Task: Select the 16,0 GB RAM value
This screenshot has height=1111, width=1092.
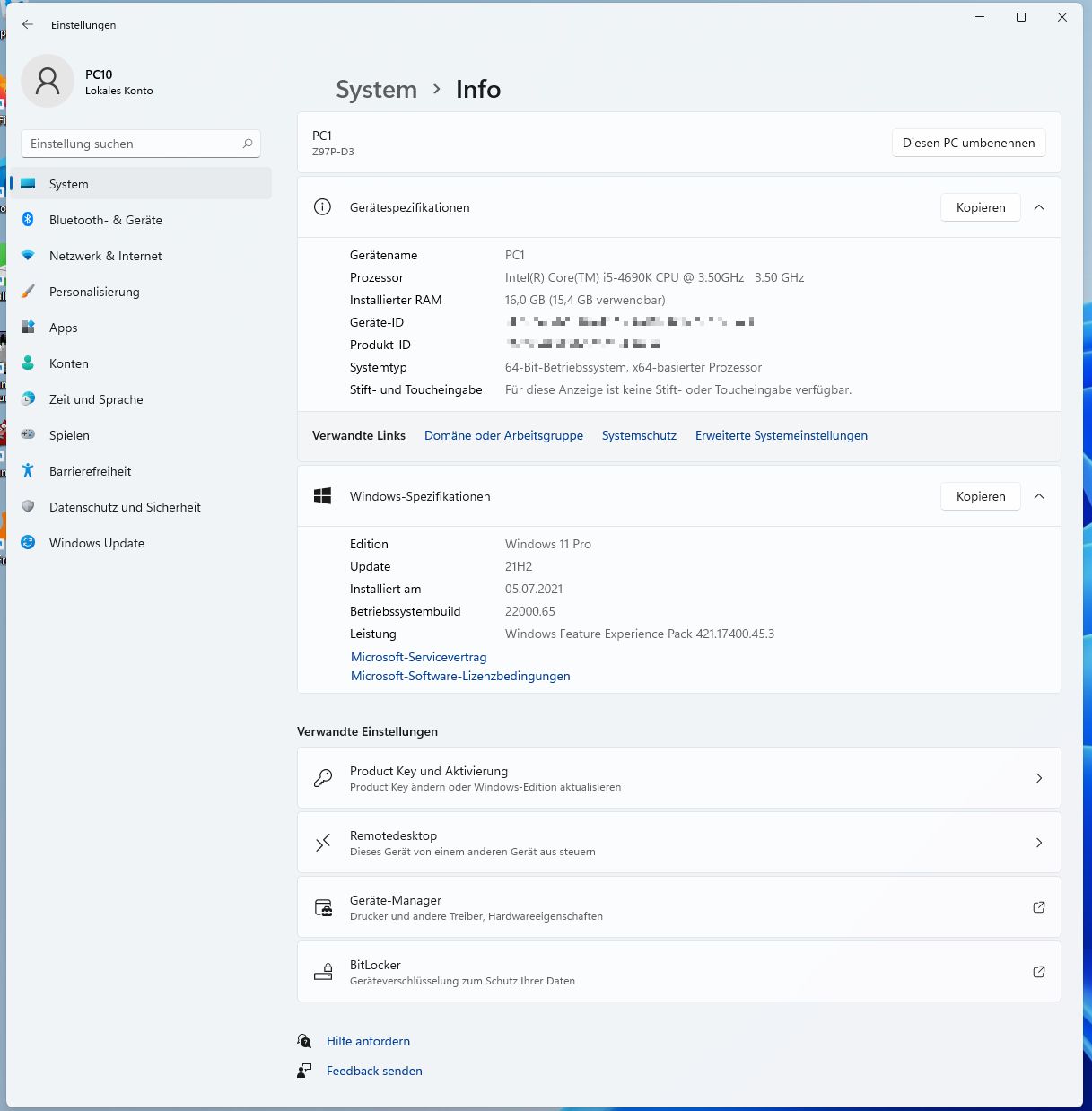Action: click(585, 300)
